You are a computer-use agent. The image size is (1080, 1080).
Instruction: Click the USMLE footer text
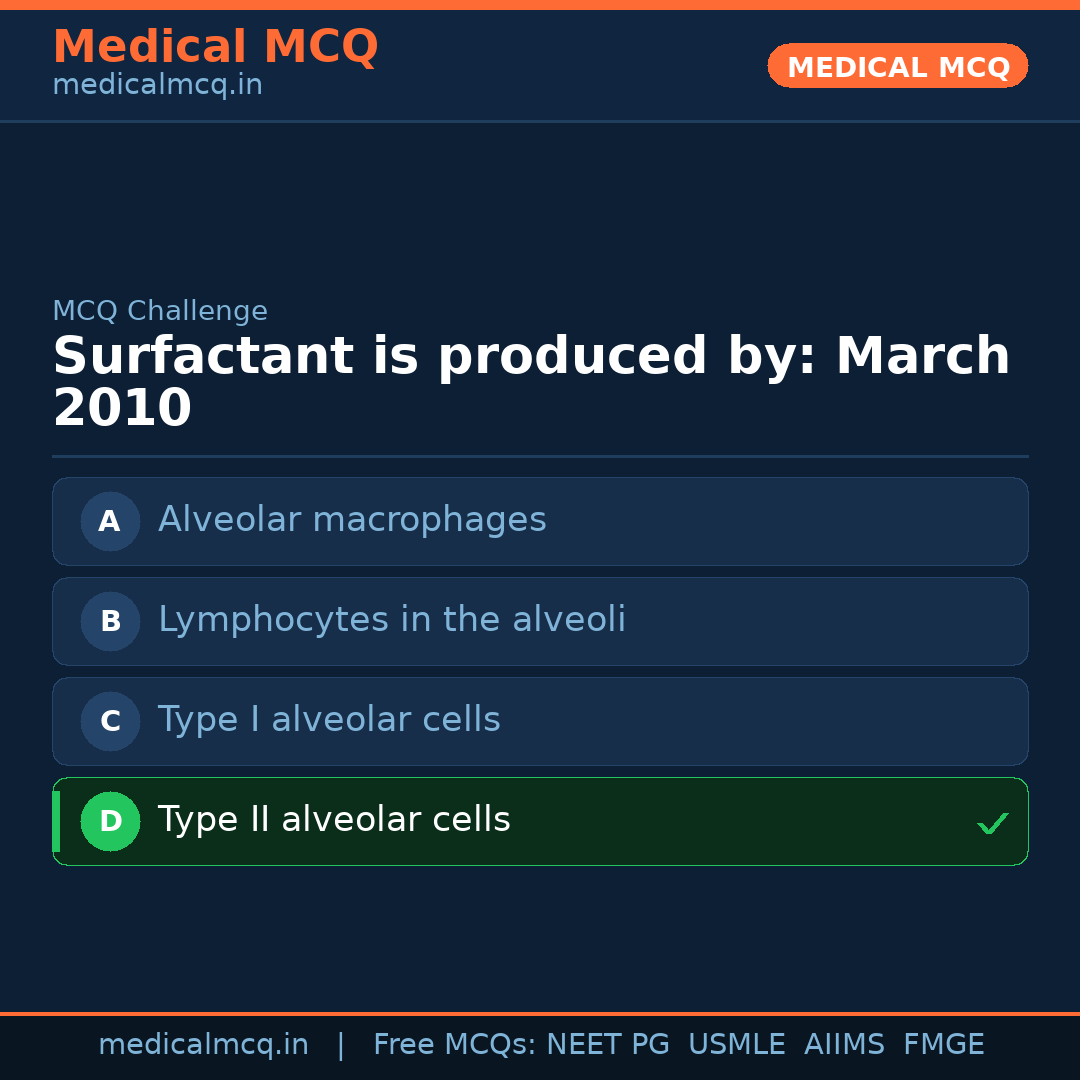[737, 1044]
